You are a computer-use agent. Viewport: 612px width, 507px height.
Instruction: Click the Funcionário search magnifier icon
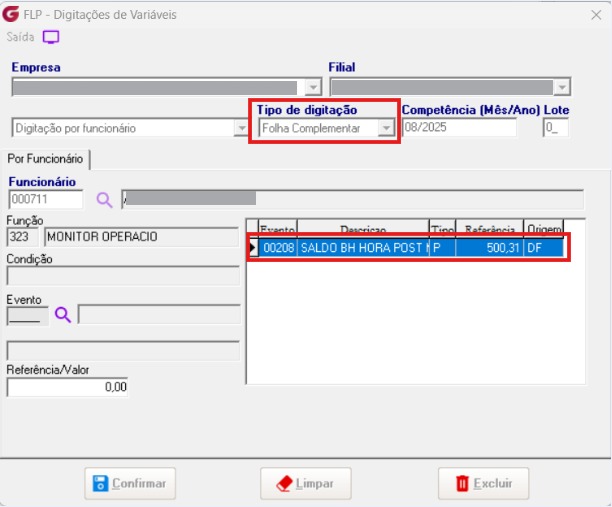[x=104, y=200]
